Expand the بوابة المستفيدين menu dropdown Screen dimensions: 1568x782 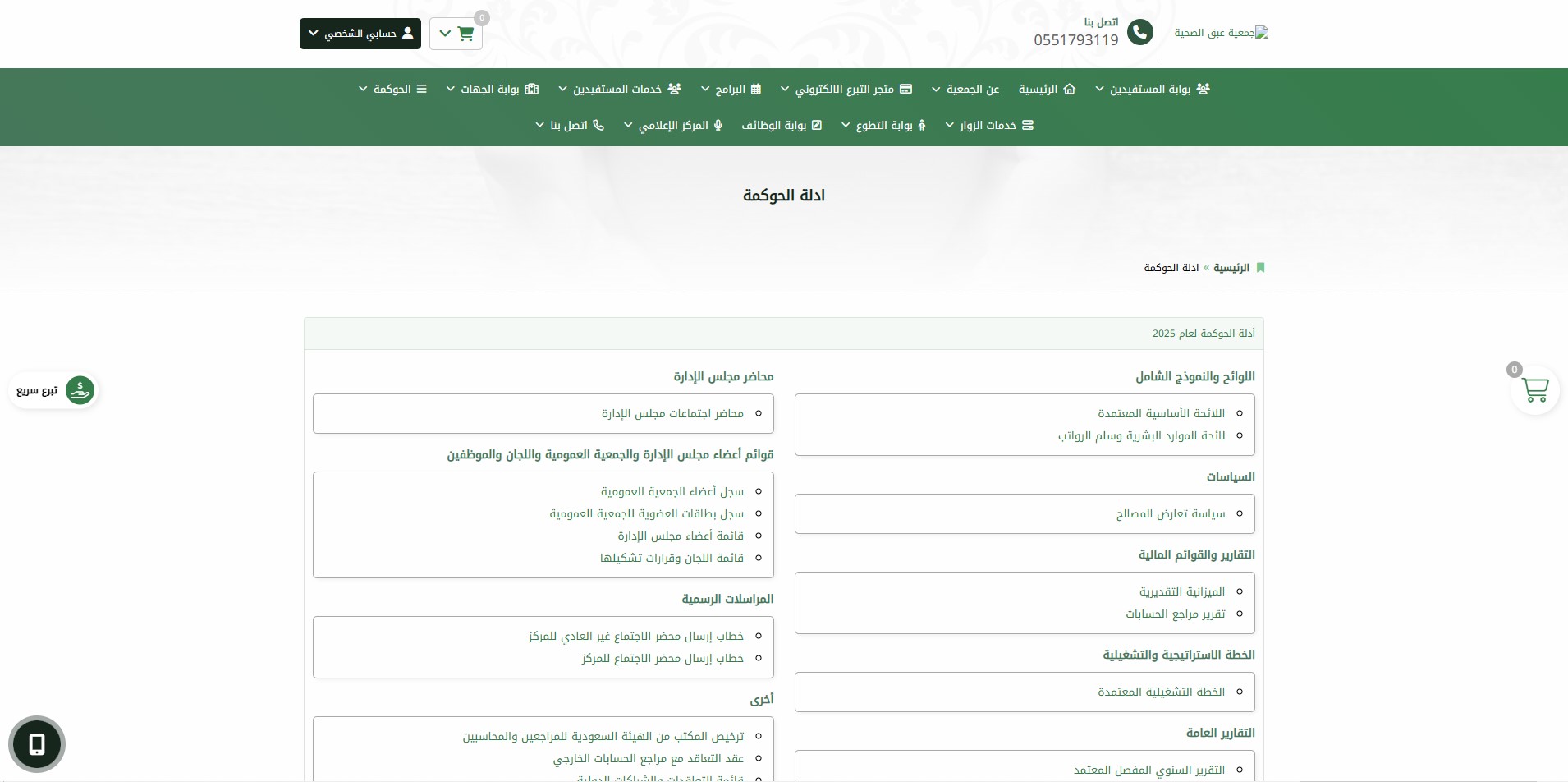pos(1153,89)
